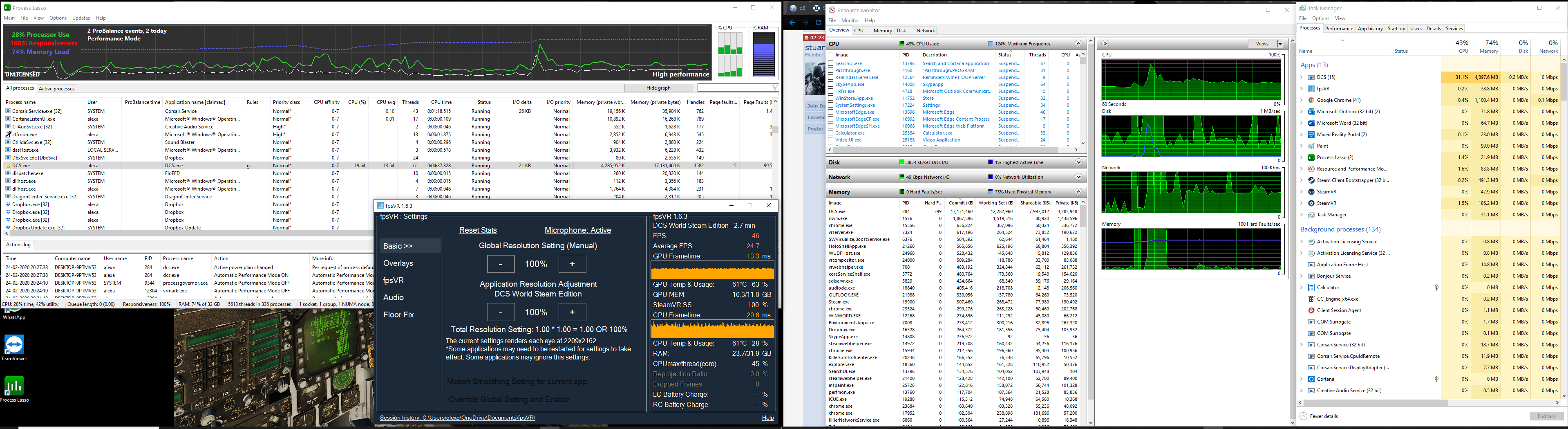
Task: Open the Updates menu in Process Lasso
Action: (x=81, y=18)
